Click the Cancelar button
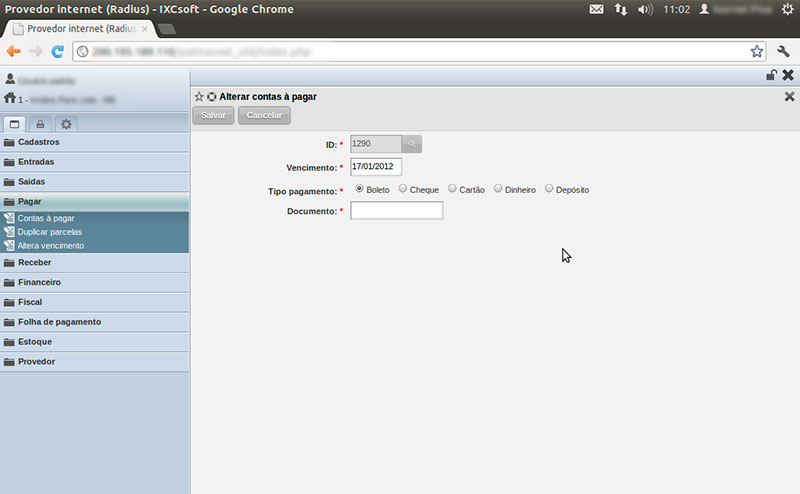The width and height of the screenshot is (800, 494). coord(264,115)
